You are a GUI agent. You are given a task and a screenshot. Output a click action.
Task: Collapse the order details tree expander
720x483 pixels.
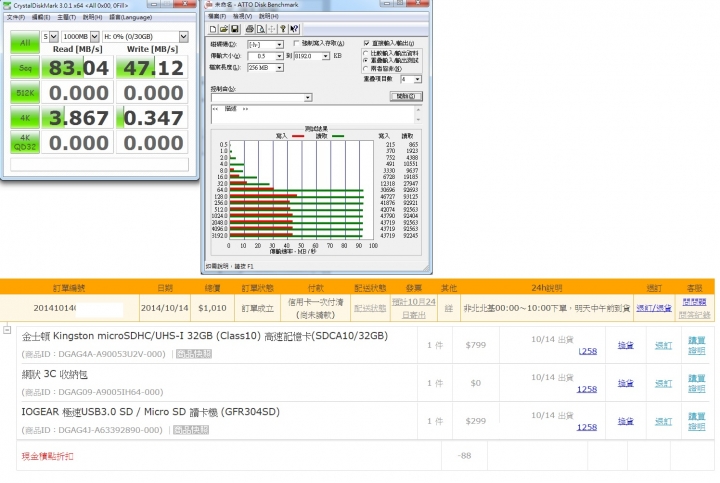tap(8, 328)
